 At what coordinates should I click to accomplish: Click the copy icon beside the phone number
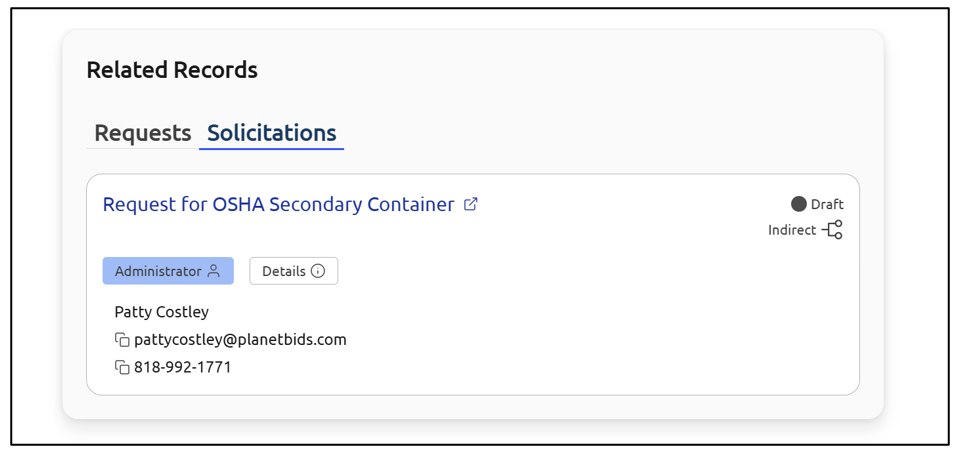click(x=122, y=368)
